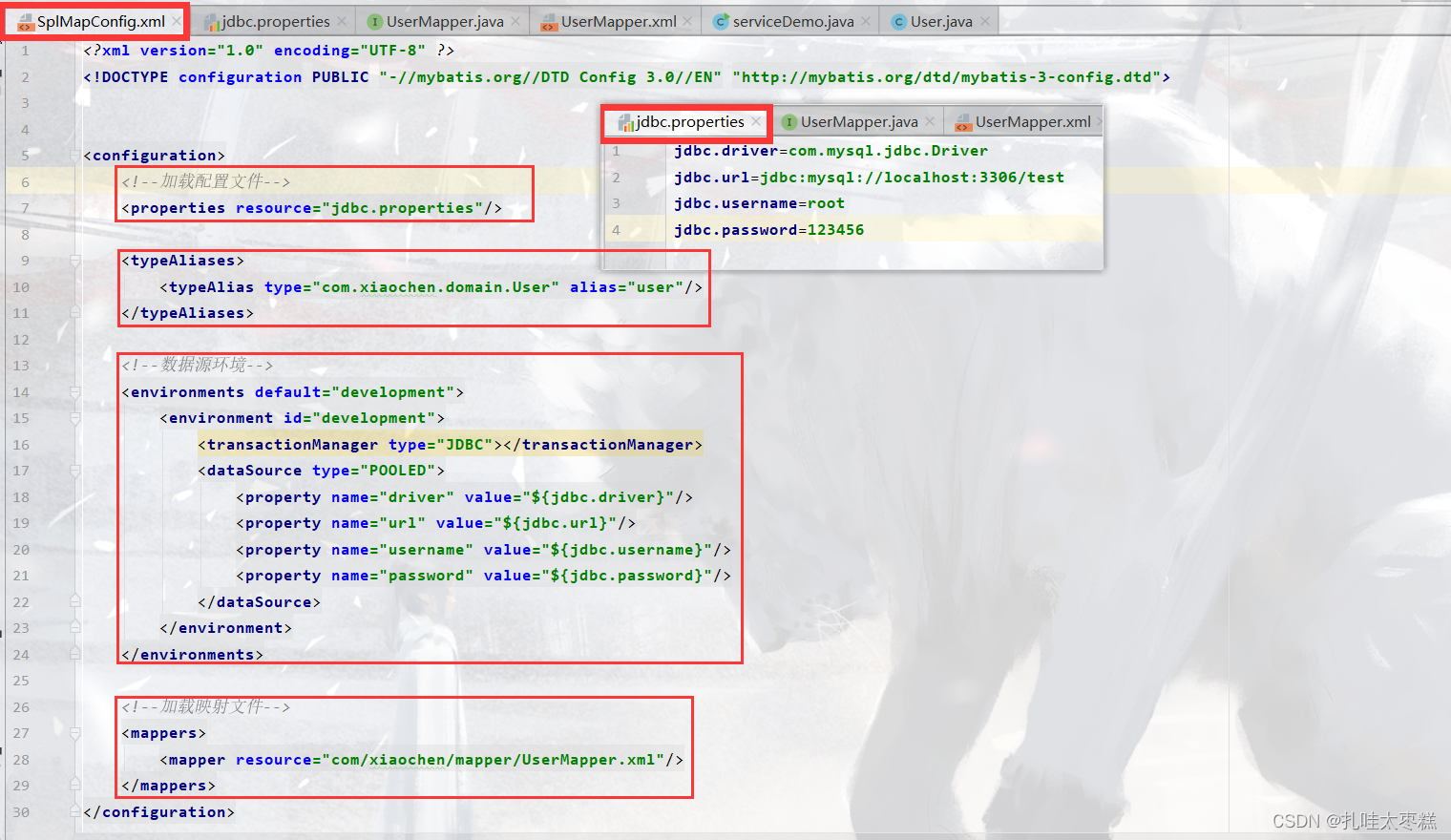Click the fold marker at the dataSource closing tag
Screen dimensions: 1451x840
tap(74, 602)
